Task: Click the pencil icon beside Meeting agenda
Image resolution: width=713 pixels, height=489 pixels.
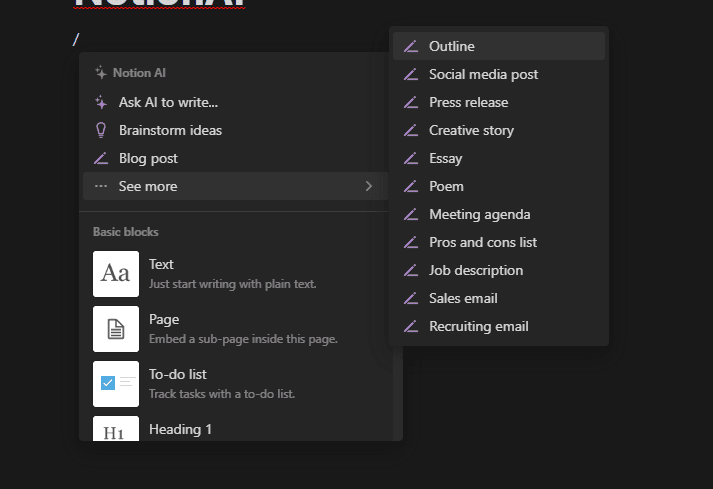Action: tap(411, 214)
